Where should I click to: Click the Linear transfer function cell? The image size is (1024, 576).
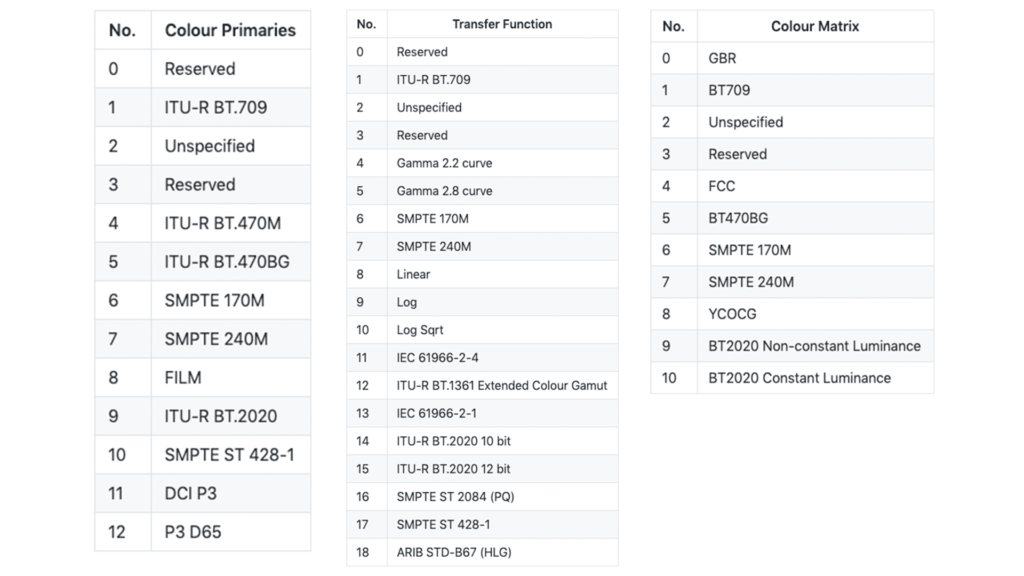tap(413, 274)
